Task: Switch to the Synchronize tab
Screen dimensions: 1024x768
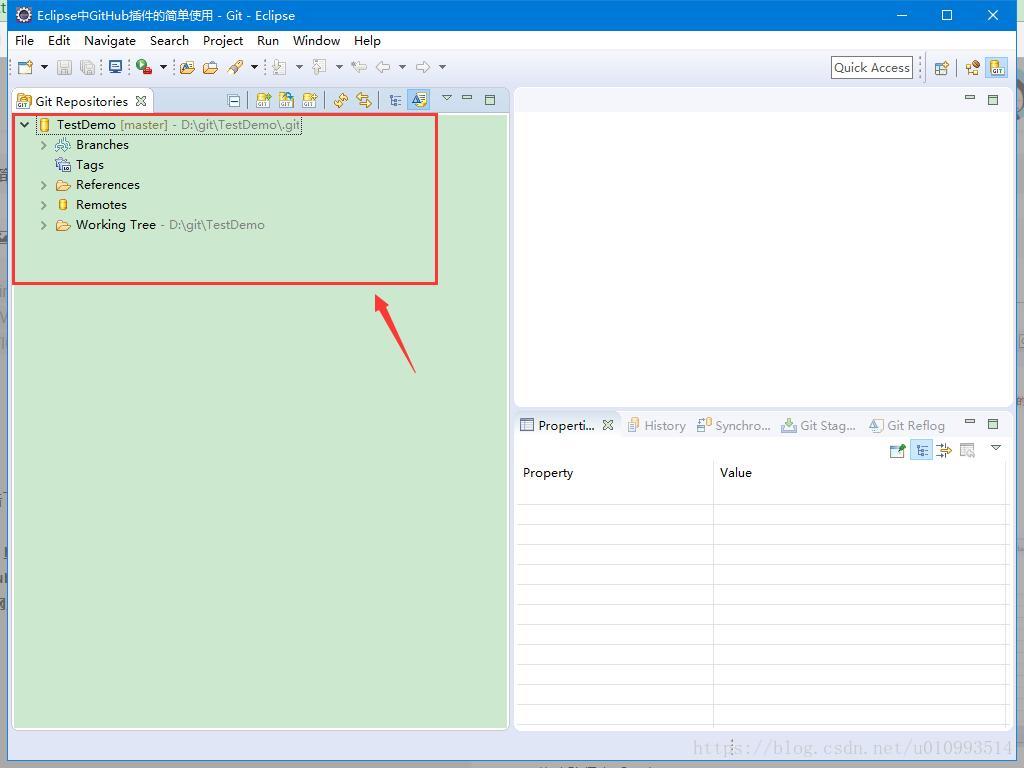Action: click(733, 426)
